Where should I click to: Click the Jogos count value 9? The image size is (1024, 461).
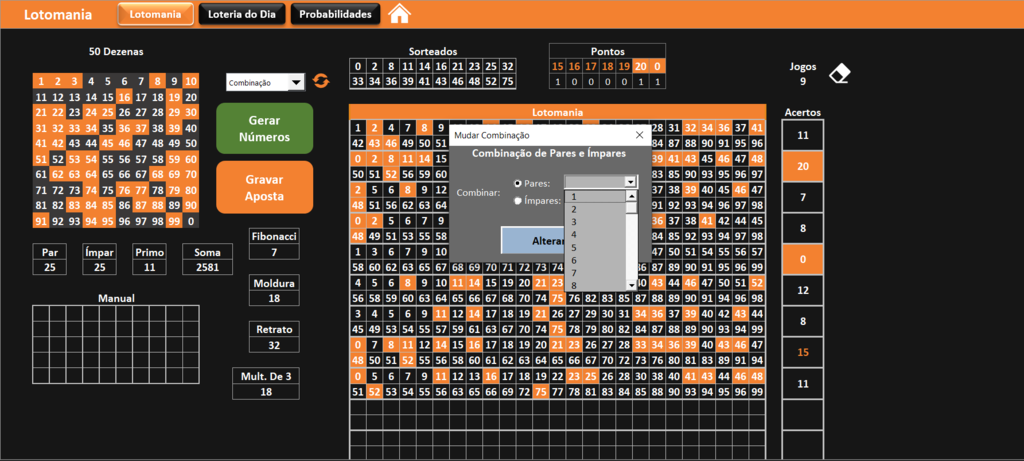pos(803,82)
